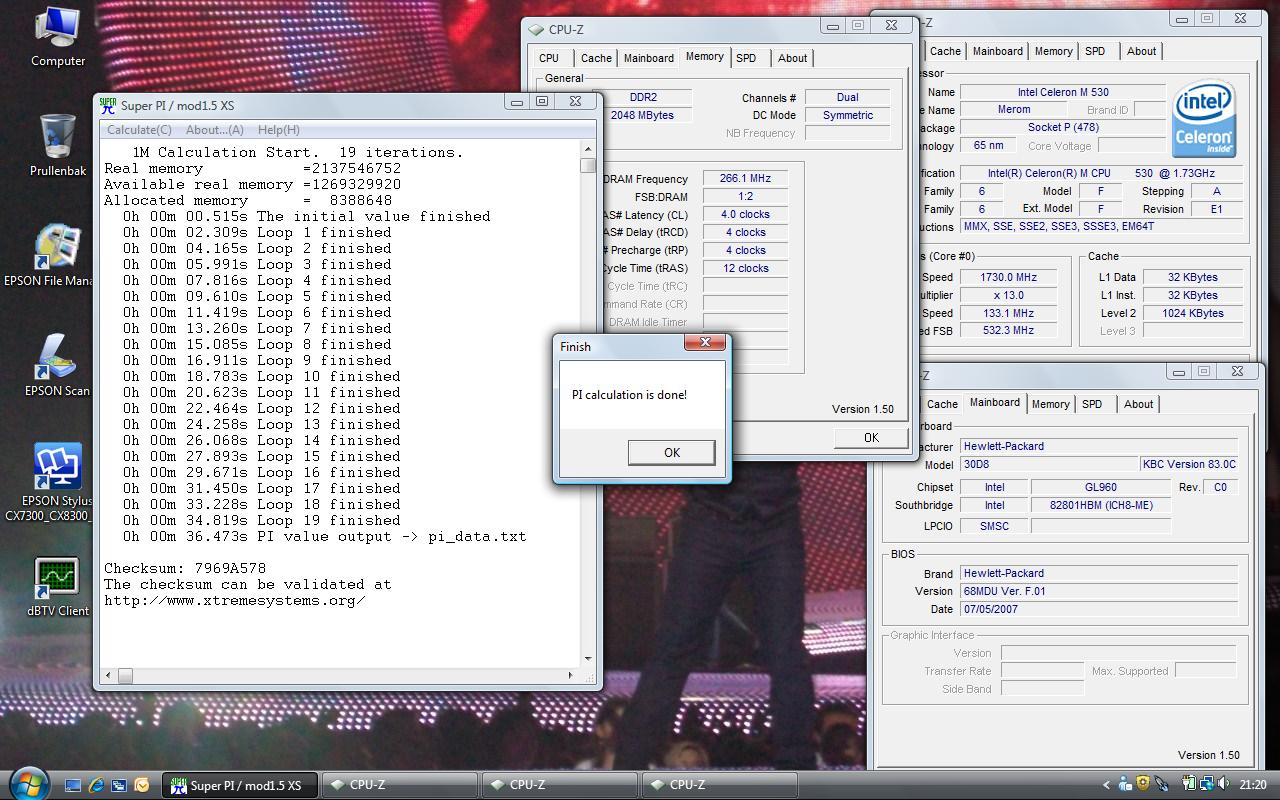
Task: Click the '266.1 MHz' DRAM Frequency value
Action: pyautogui.click(x=745, y=178)
